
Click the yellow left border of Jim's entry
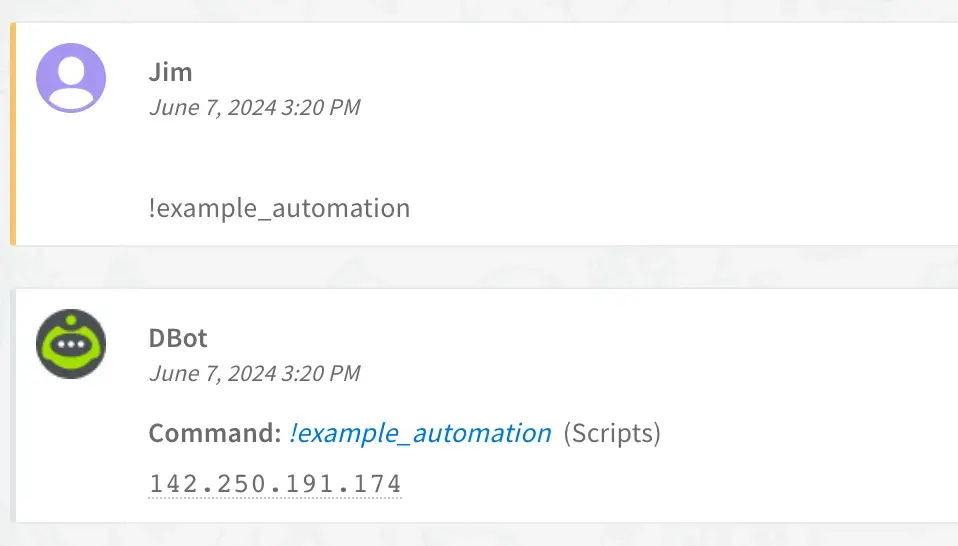tap(13, 134)
